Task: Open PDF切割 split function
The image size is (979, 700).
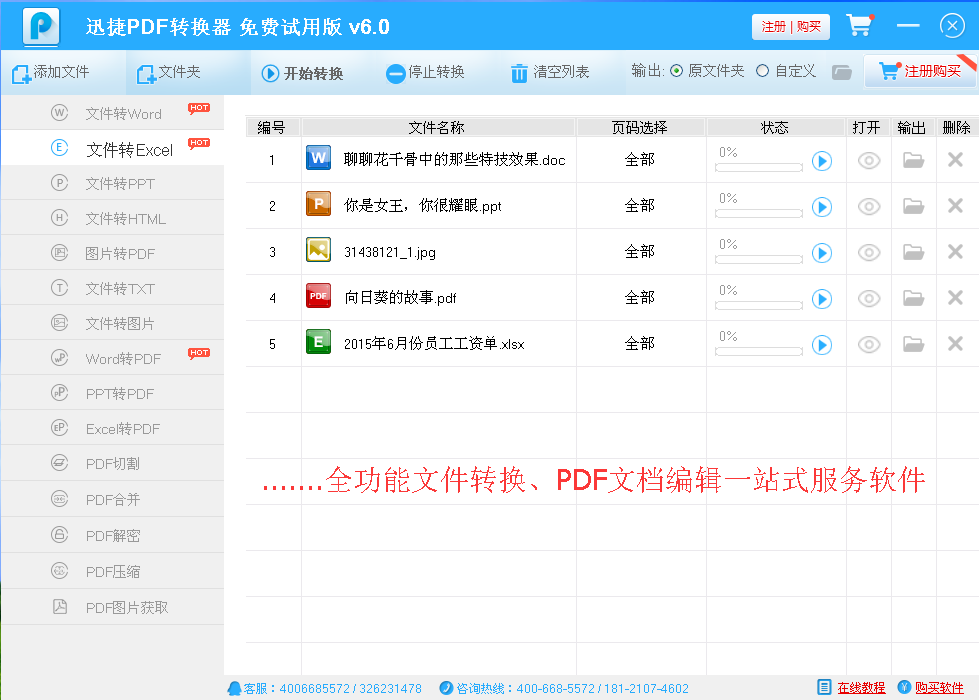Action: click(x=112, y=463)
